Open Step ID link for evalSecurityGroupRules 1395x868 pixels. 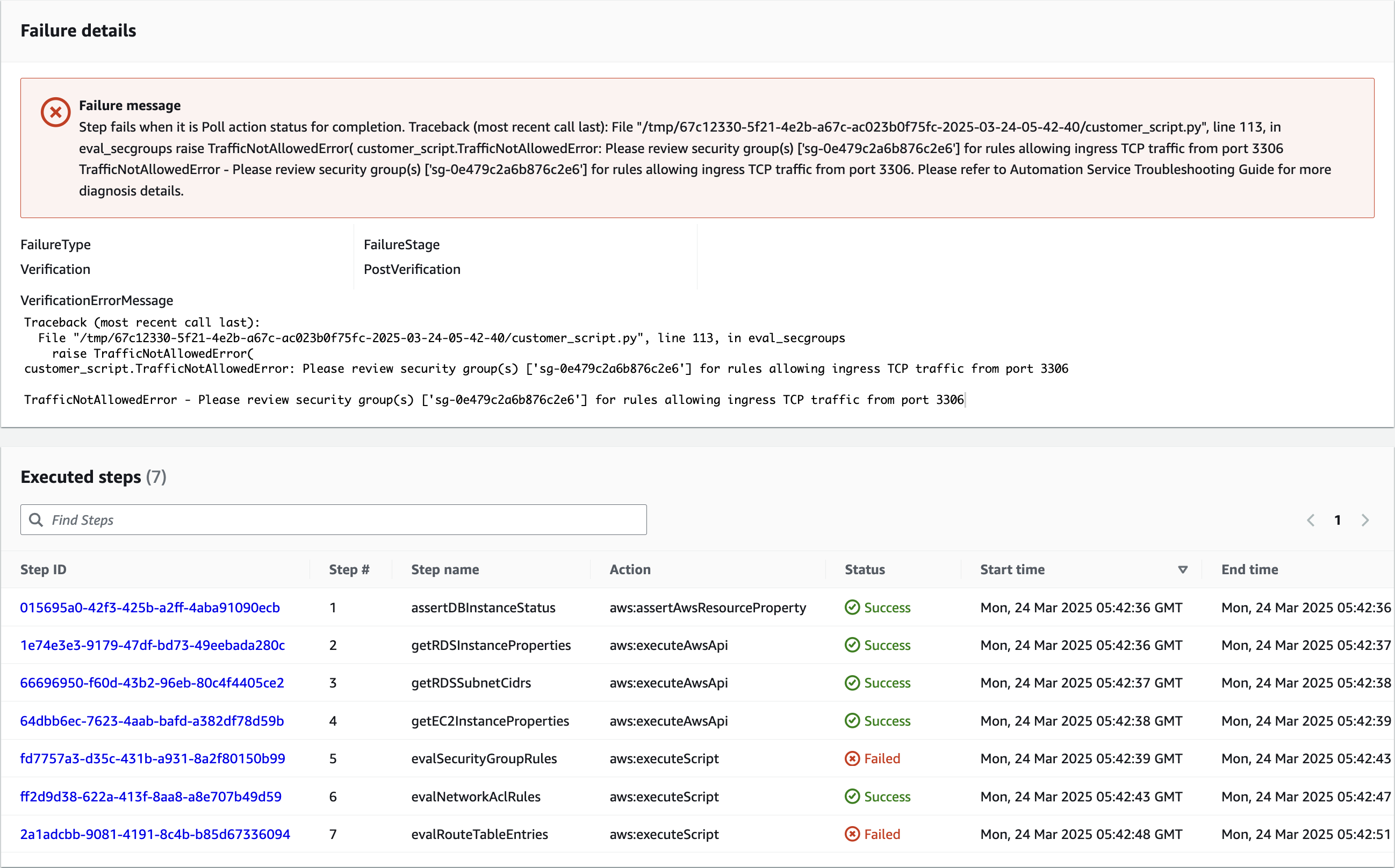tap(153, 758)
